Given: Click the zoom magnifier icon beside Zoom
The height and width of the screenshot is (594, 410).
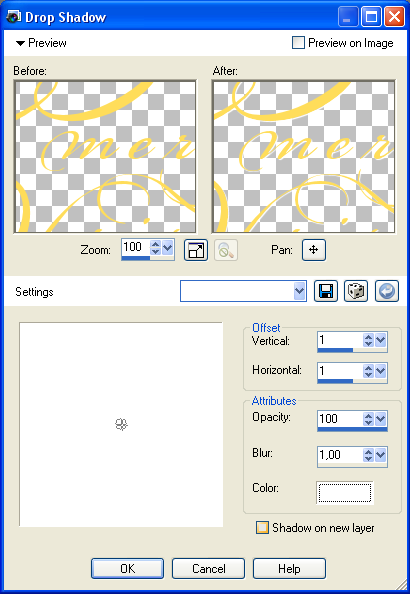Looking at the screenshot, I should (x=226, y=250).
